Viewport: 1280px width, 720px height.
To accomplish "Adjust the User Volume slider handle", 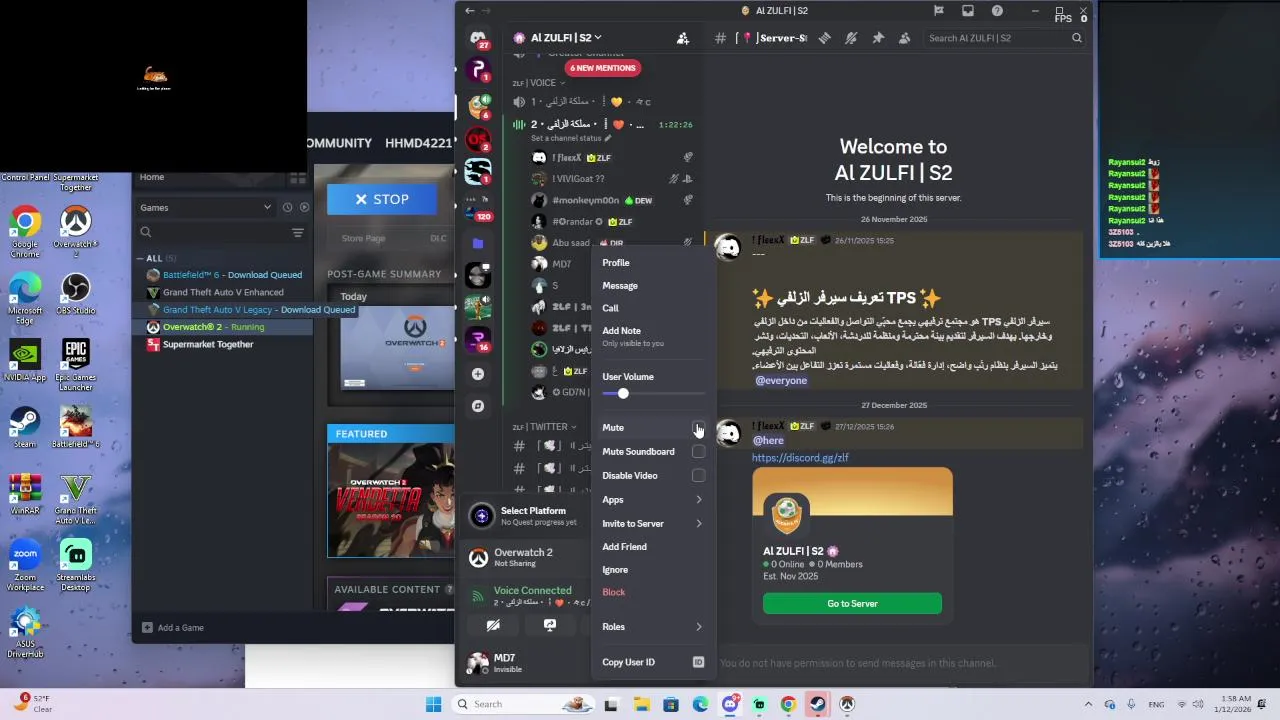I will pos(623,394).
